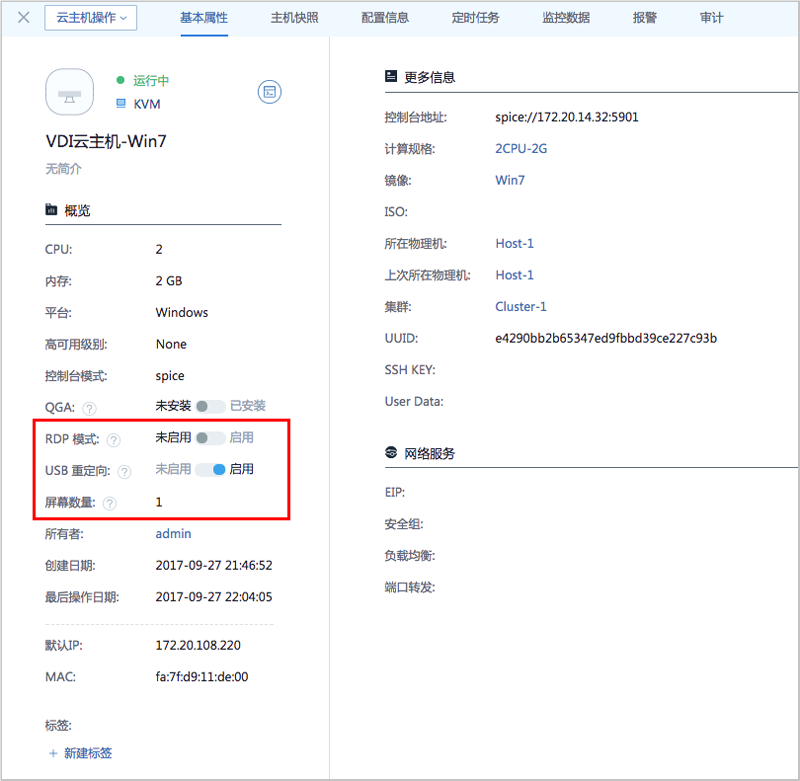Close the VM detail panel with X
Viewport: 800px width, 781px height.
(x=23, y=18)
